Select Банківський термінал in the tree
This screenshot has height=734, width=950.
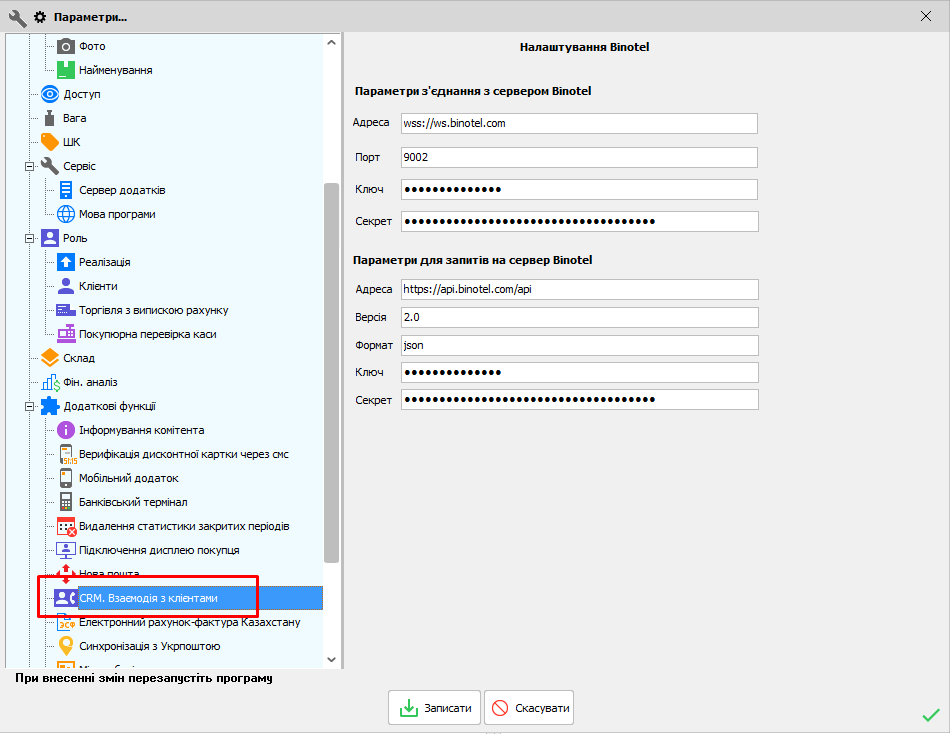pos(133,502)
